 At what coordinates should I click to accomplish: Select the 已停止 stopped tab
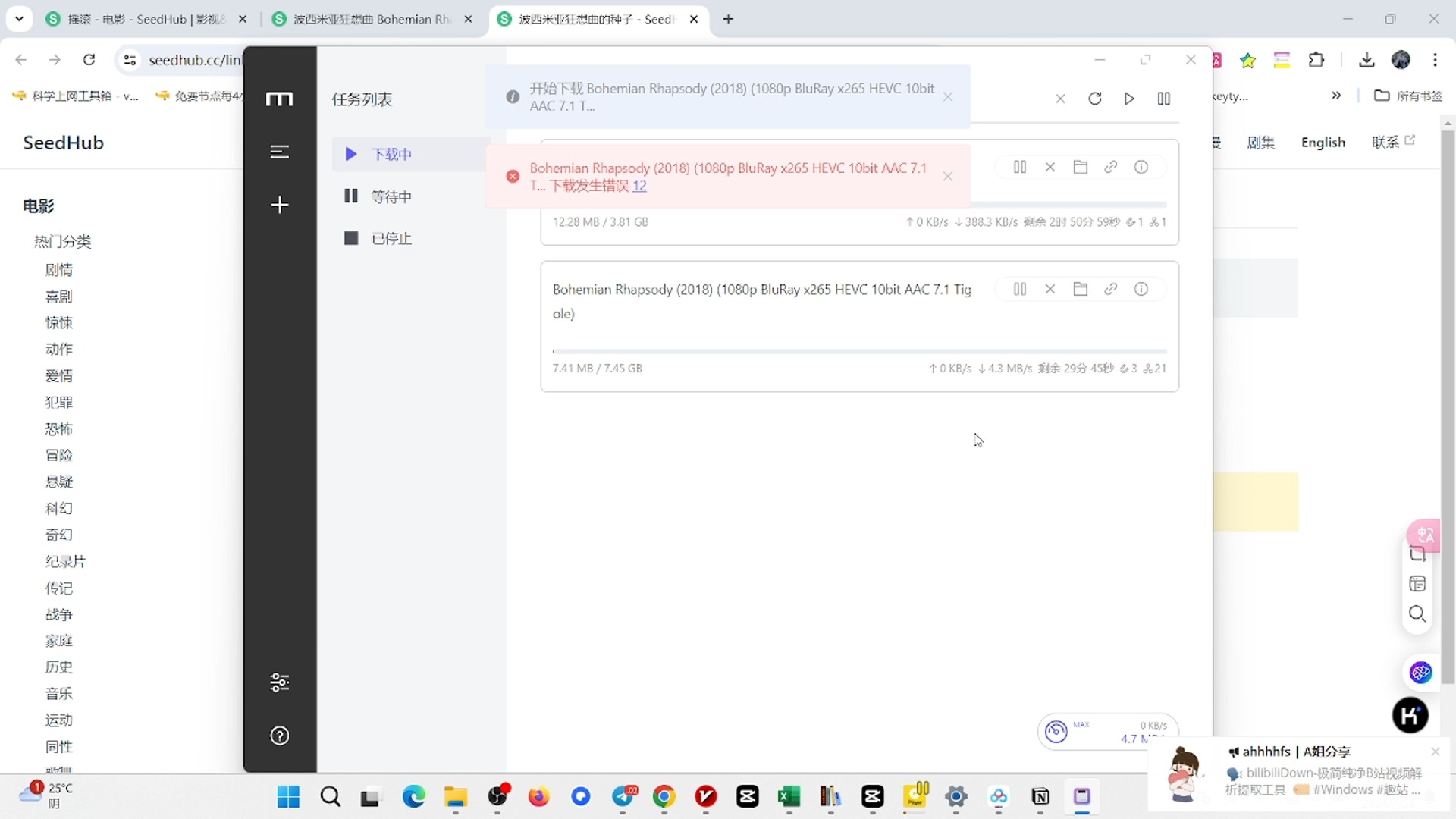tap(411, 238)
